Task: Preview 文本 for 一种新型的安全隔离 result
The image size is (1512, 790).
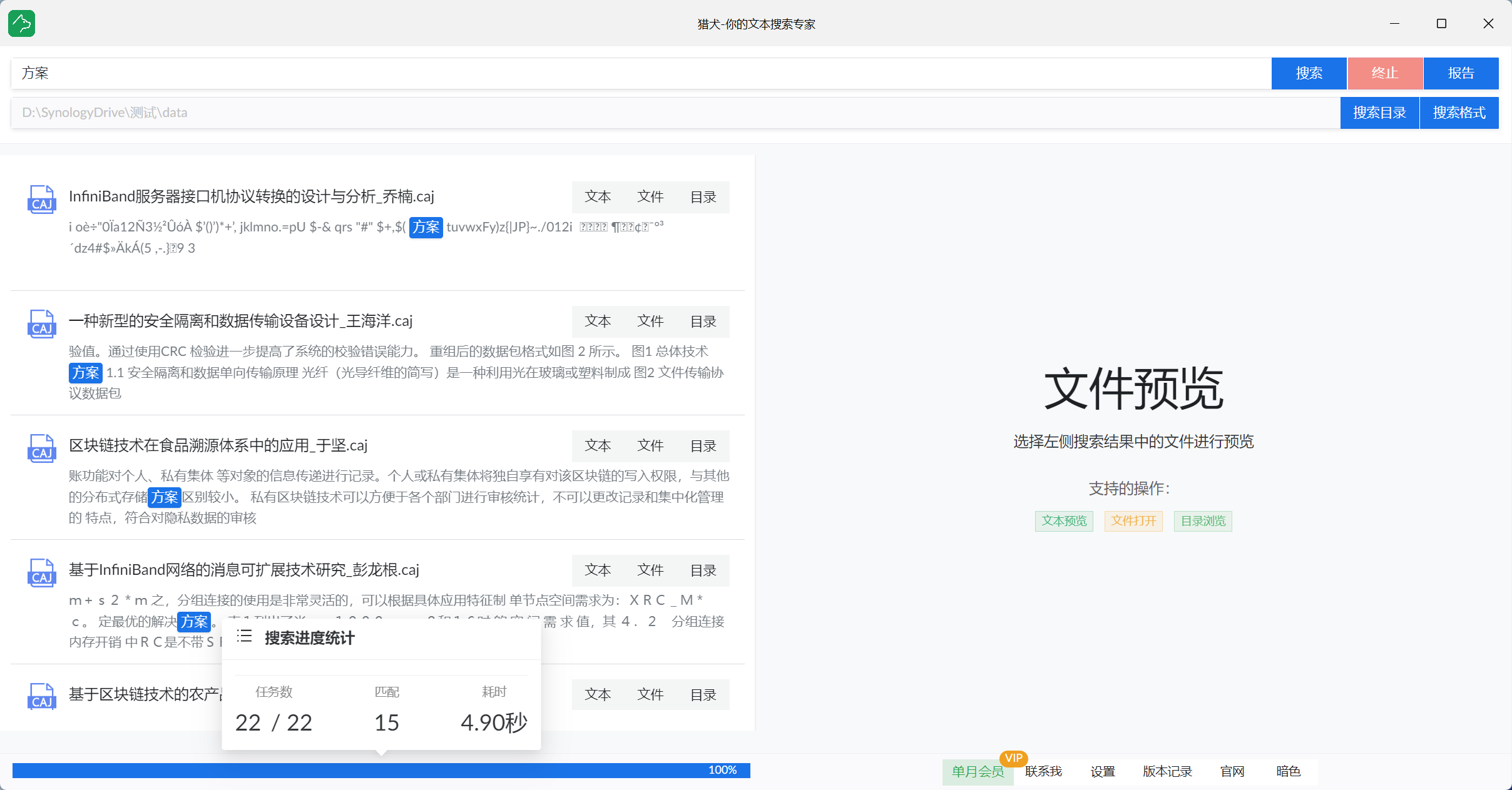Action: (598, 322)
